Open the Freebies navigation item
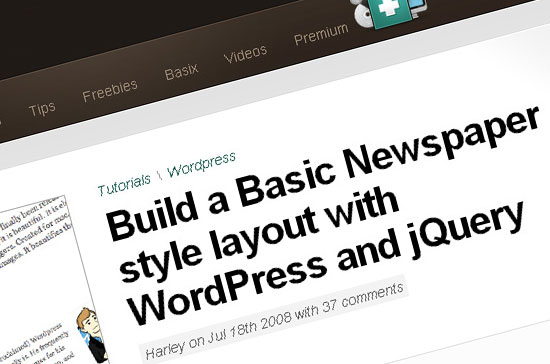 click(110, 90)
